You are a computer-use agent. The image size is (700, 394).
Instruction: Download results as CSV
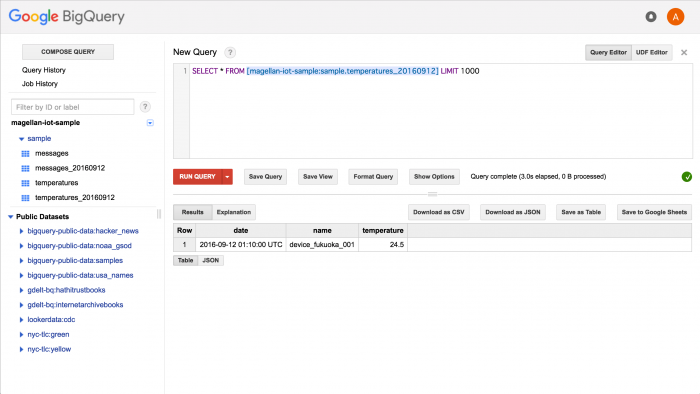(x=438, y=212)
